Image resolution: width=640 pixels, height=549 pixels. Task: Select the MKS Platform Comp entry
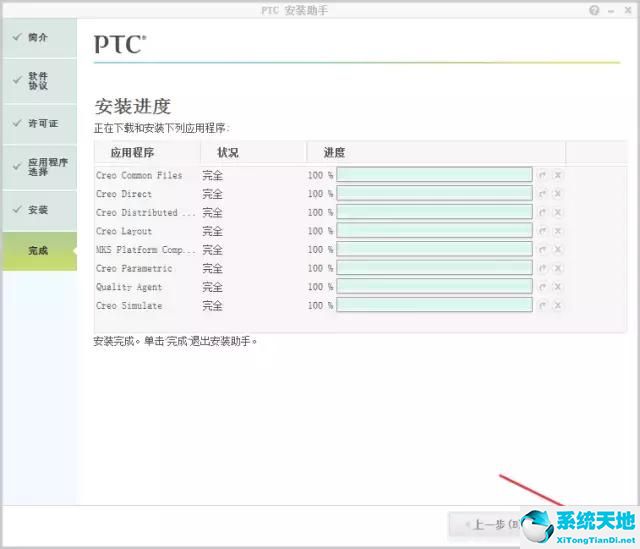coord(146,250)
